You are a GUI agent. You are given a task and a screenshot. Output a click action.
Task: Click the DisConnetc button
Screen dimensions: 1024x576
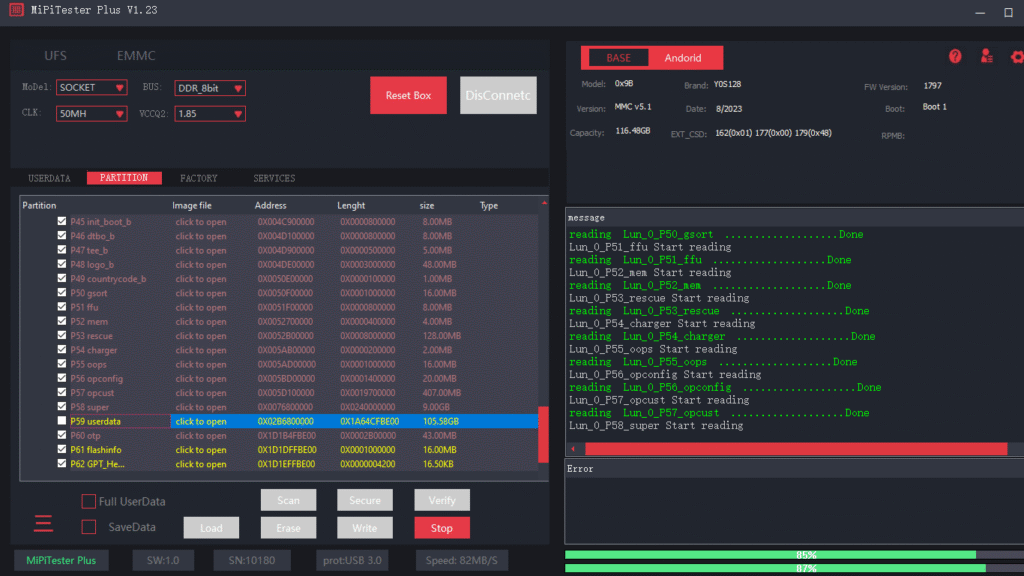(x=498, y=94)
